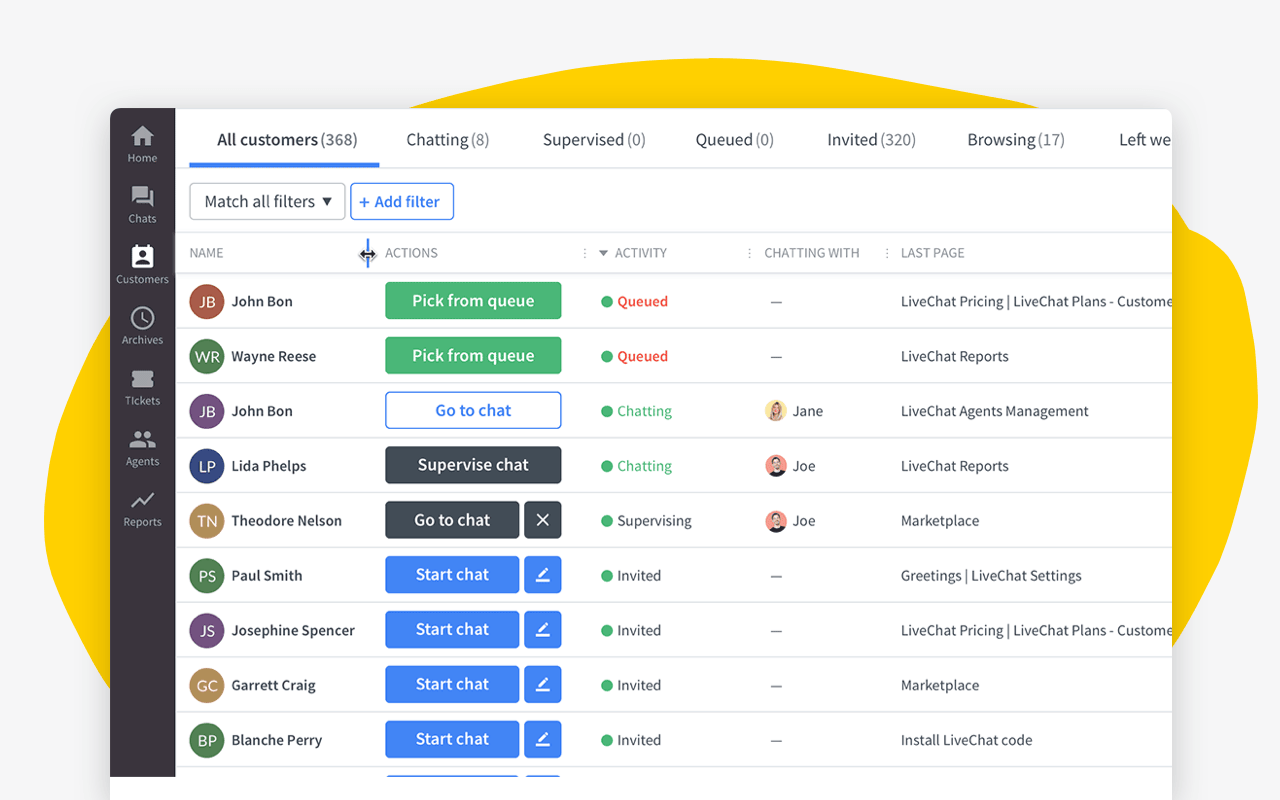Click Blanche Perry's BP avatar
The image size is (1280, 800).
(x=207, y=740)
